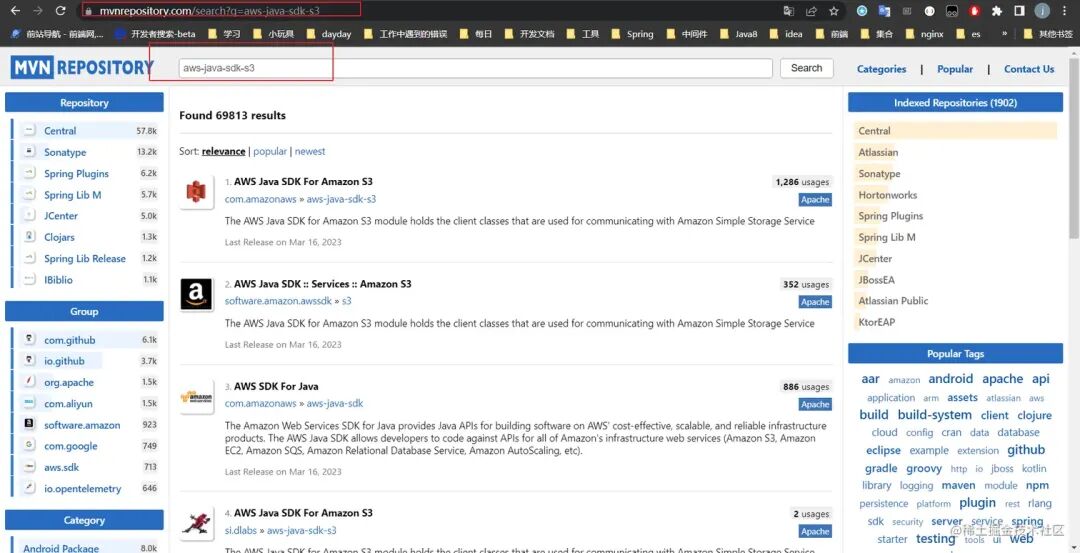This screenshot has height=553, width=1080.
Task: Open the Contact Us menu item
Action: 1028,69
